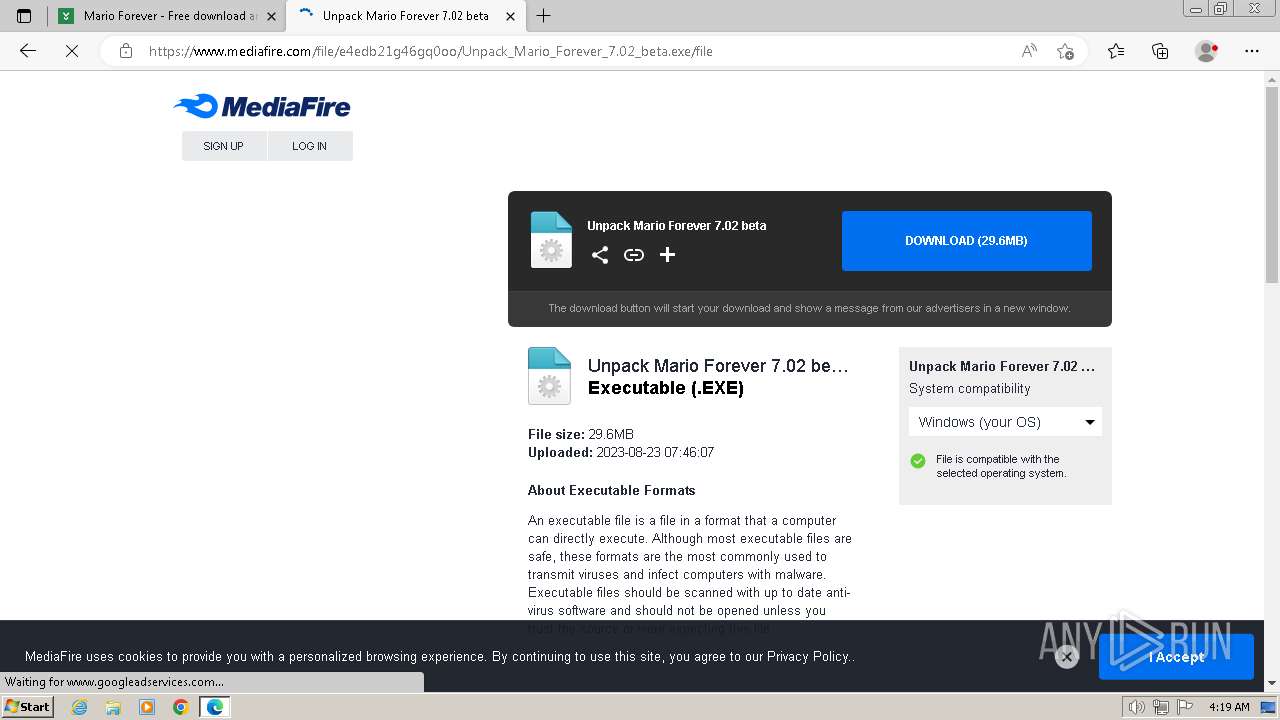Viewport: 1280px width, 720px height.
Task: Click the read aloud icon in address bar
Action: [1029, 51]
